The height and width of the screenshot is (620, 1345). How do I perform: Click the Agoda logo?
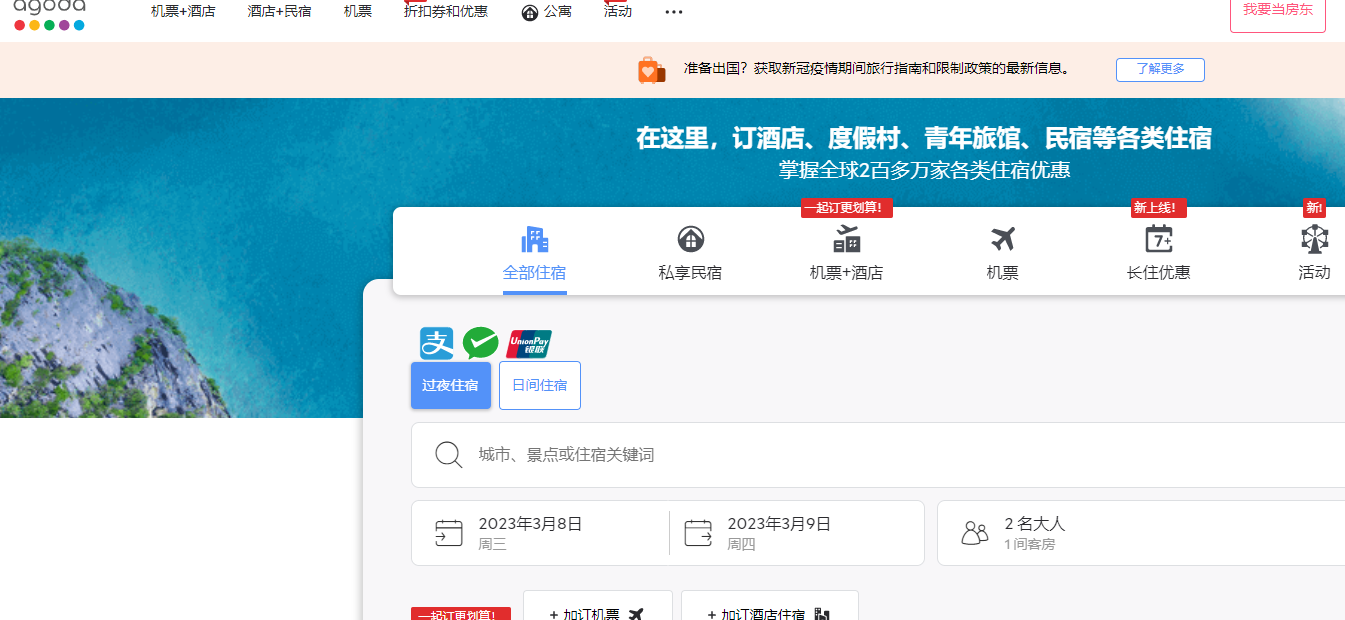pos(49,14)
